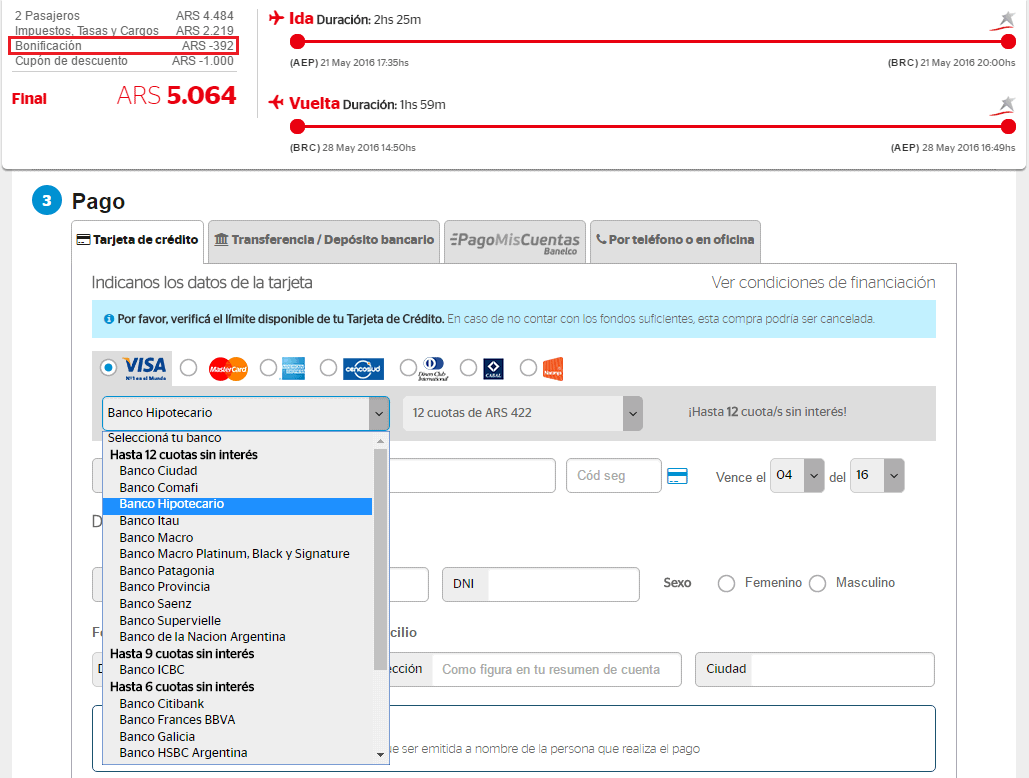Select the MasterCard radio button
The image size is (1029, 778).
click(x=188, y=368)
